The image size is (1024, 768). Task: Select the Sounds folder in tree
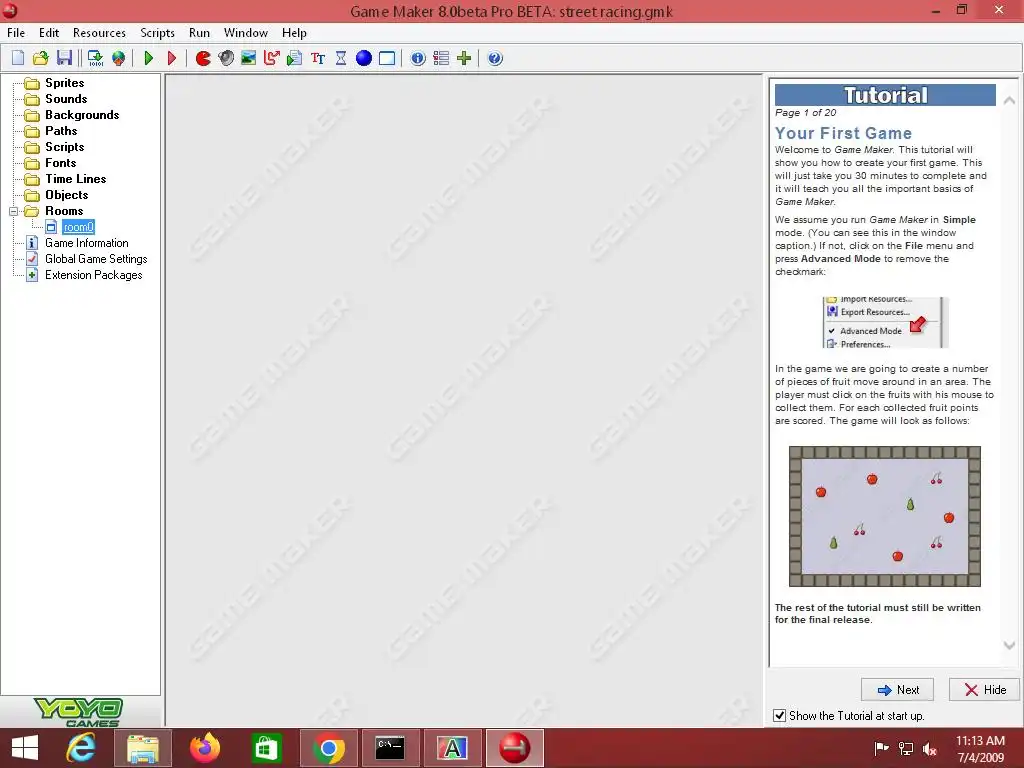click(x=66, y=99)
